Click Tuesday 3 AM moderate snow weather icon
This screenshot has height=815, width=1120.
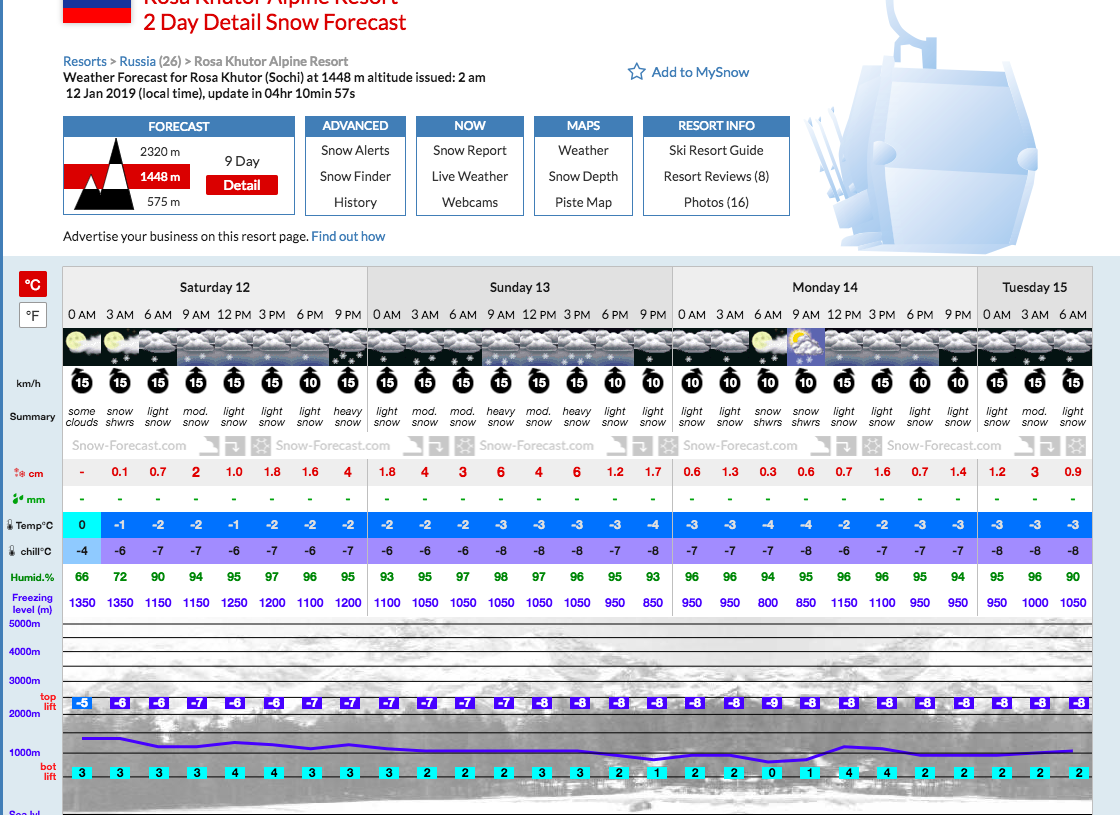pyautogui.click(x=1034, y=347)
